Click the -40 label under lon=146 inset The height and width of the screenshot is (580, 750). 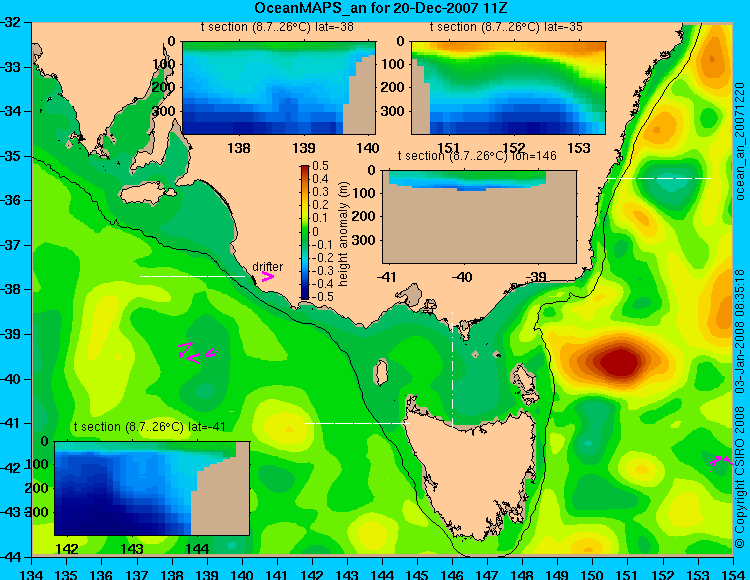pos(462,277)
